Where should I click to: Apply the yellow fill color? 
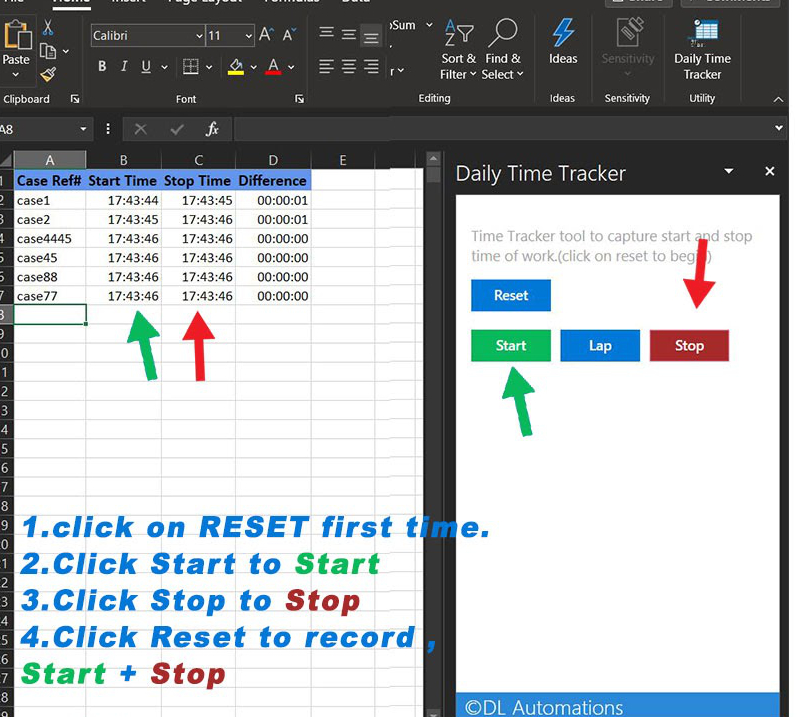point(236,67)
